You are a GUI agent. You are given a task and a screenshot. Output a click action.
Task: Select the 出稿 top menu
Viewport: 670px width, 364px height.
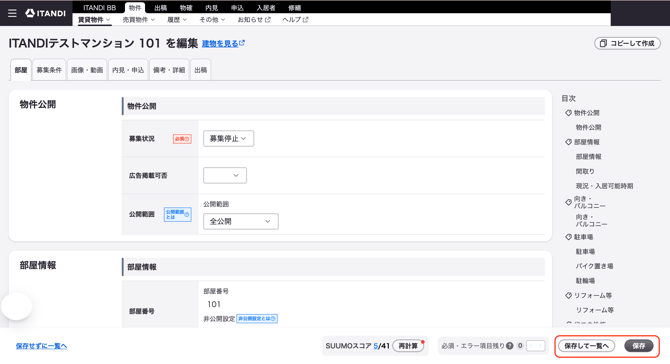click(x=160, y=8)
